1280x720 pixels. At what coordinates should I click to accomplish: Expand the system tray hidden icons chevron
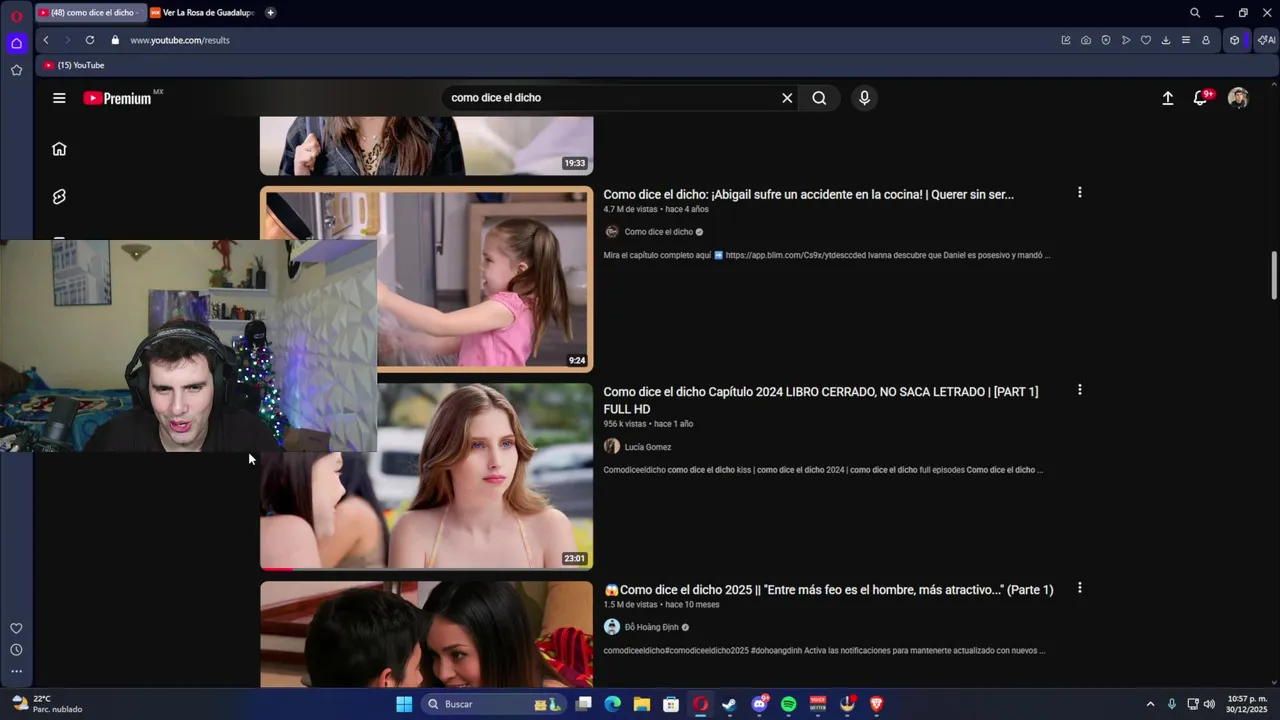coord(1150,704)
